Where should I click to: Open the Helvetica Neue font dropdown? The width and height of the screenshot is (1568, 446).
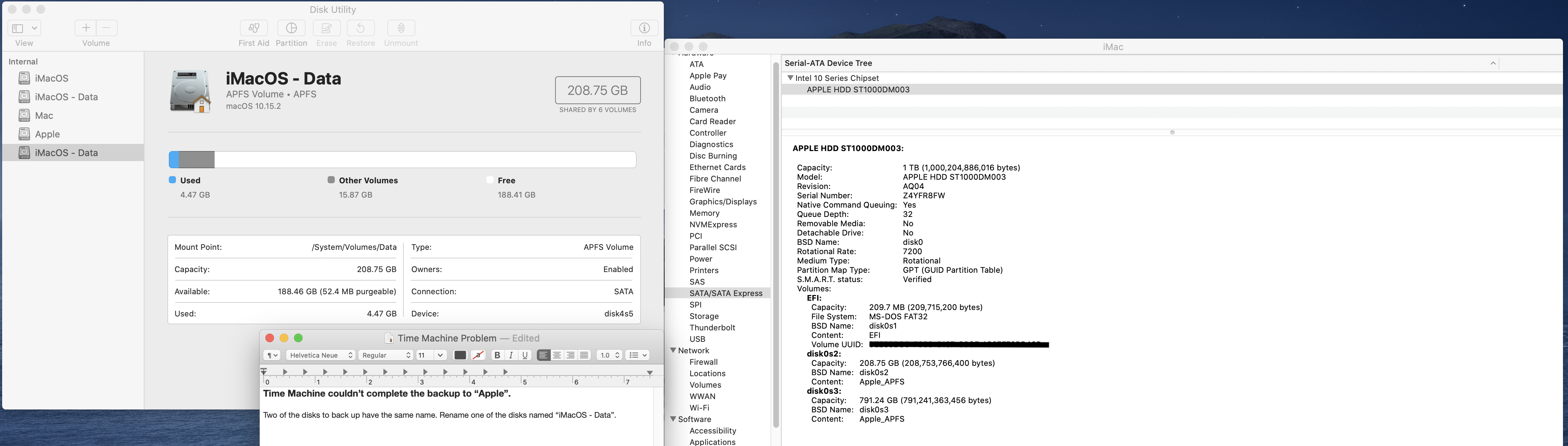click(x=321, y=355)
